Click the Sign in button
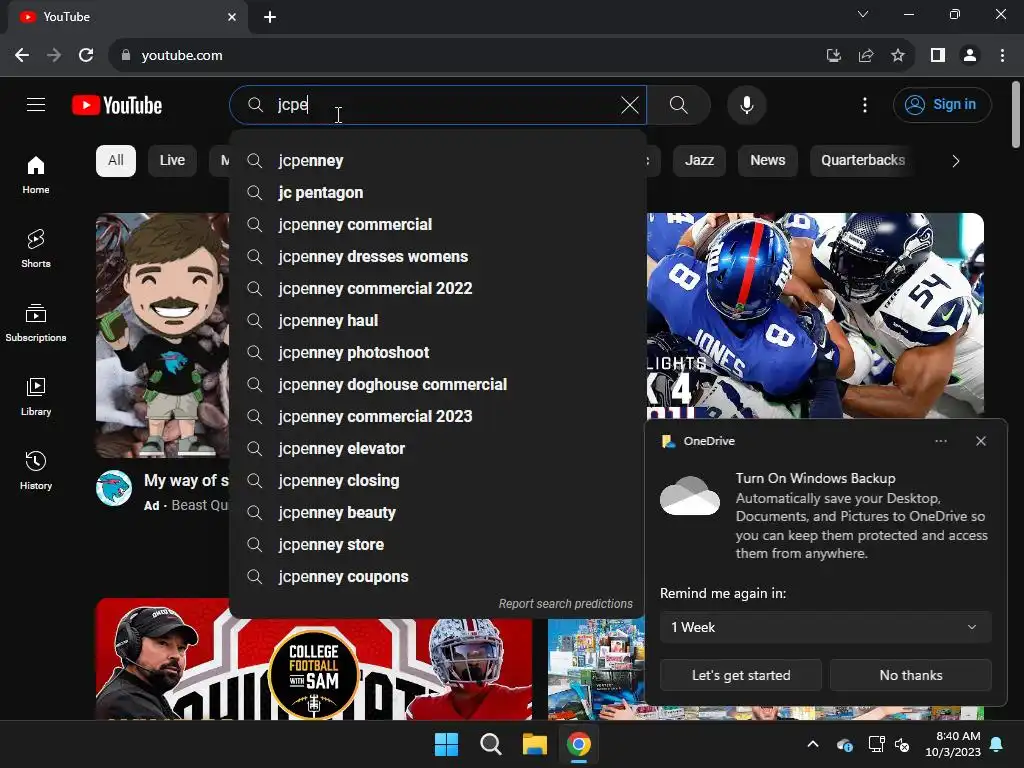The height and width of the screenshot is (768, 1024). (942, 104)
